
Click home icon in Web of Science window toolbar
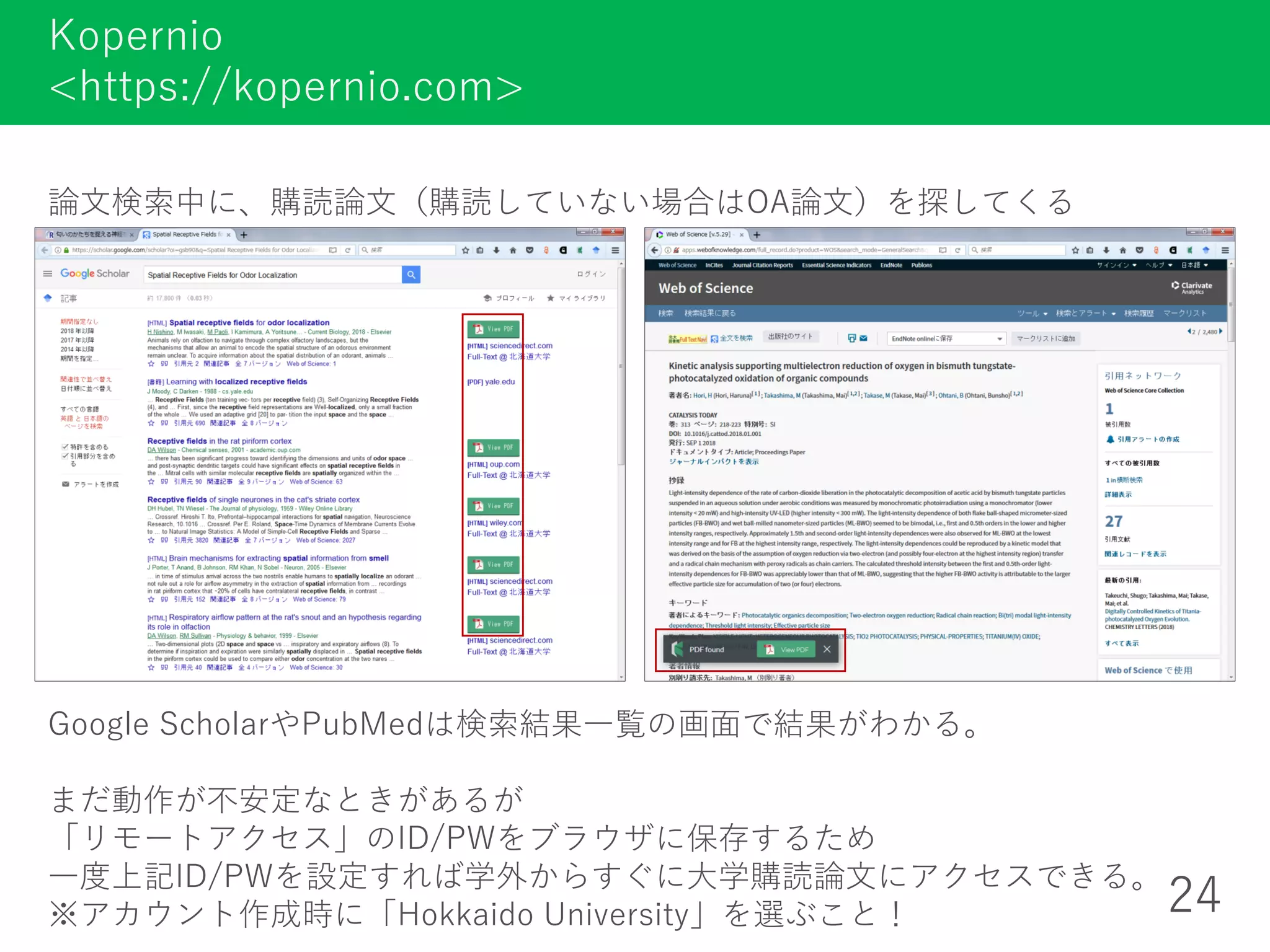1122,250
